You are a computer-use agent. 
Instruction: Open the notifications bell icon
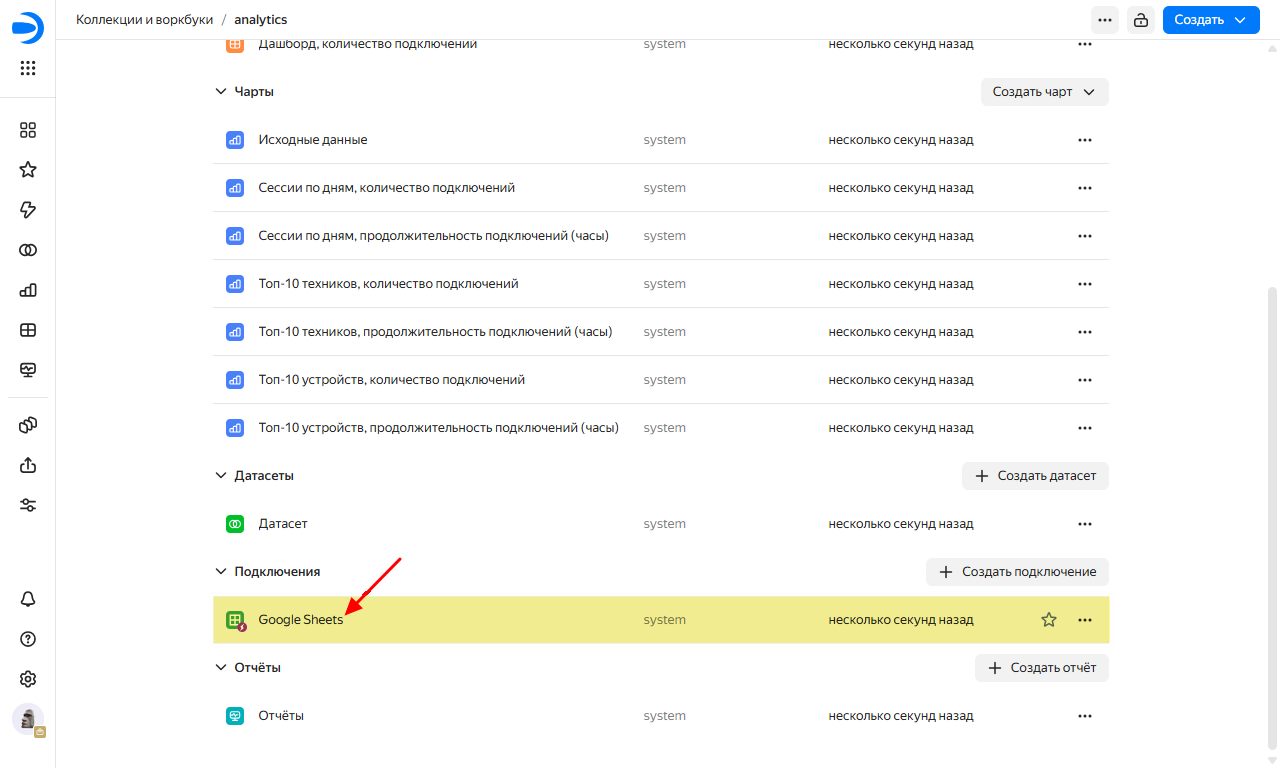click(28, 599)
